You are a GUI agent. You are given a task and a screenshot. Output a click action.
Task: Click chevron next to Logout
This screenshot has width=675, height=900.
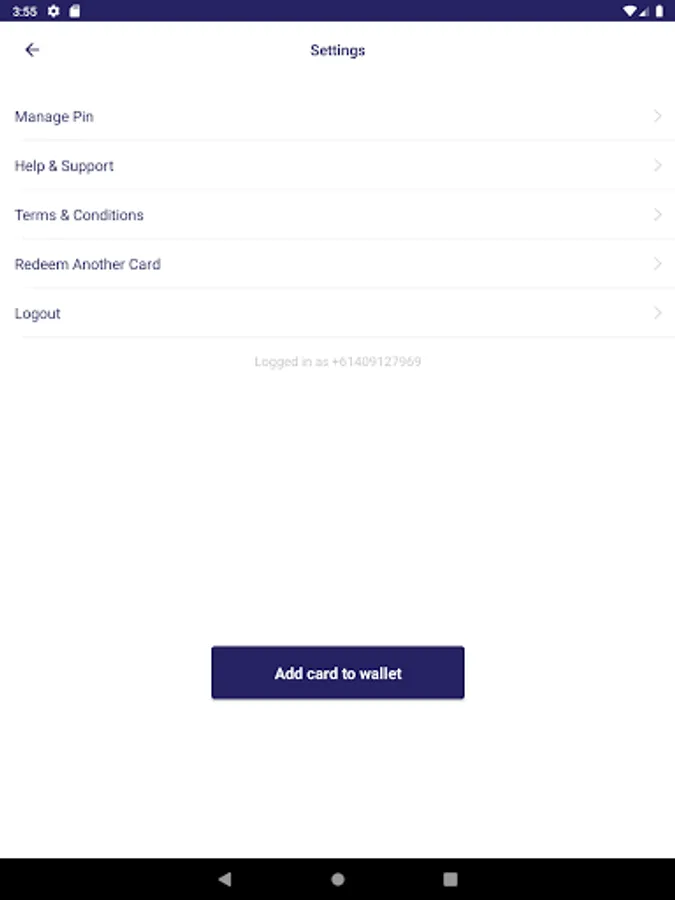point(657,313)
